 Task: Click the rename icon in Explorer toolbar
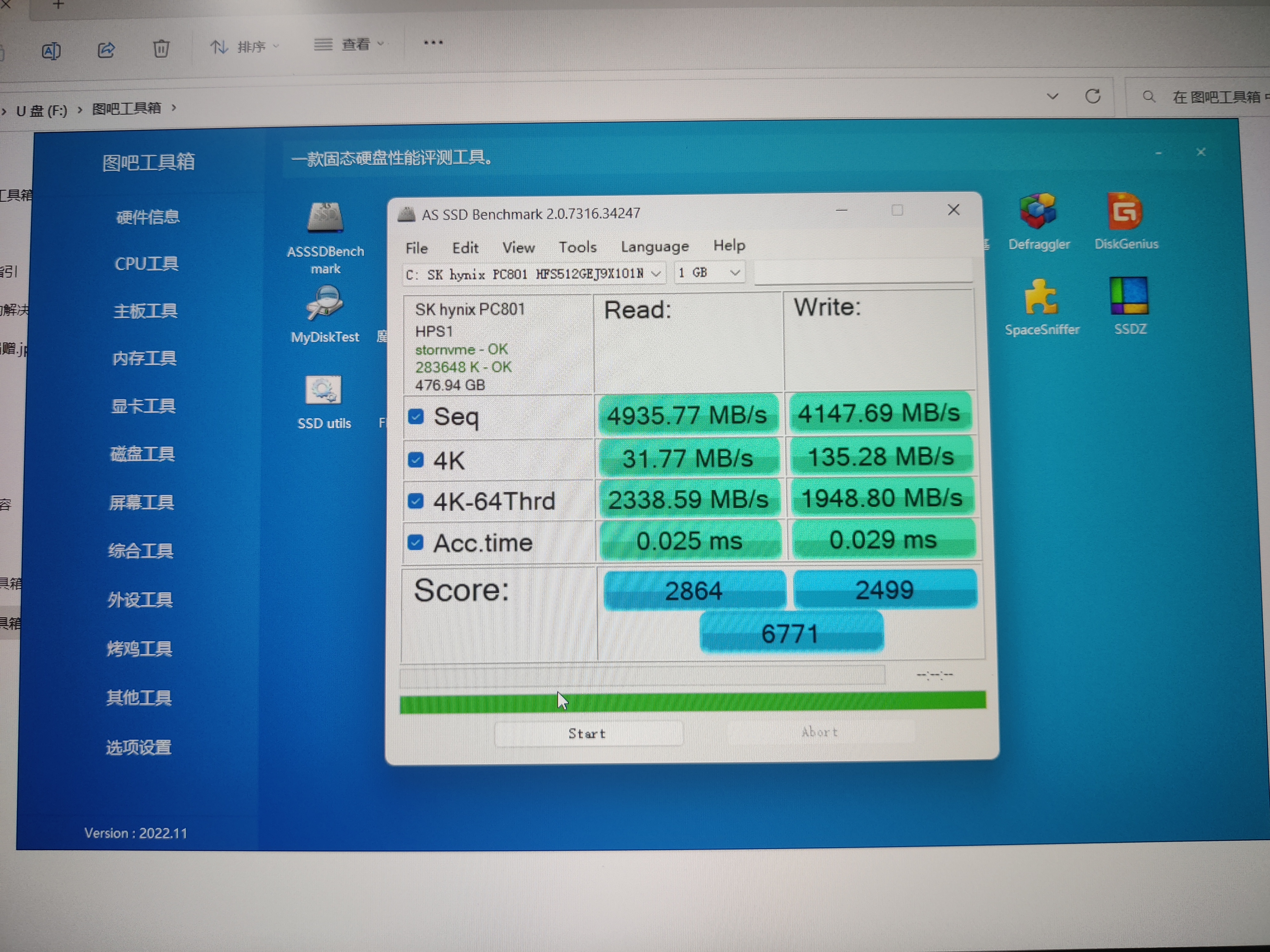click(x=51, y=51)
